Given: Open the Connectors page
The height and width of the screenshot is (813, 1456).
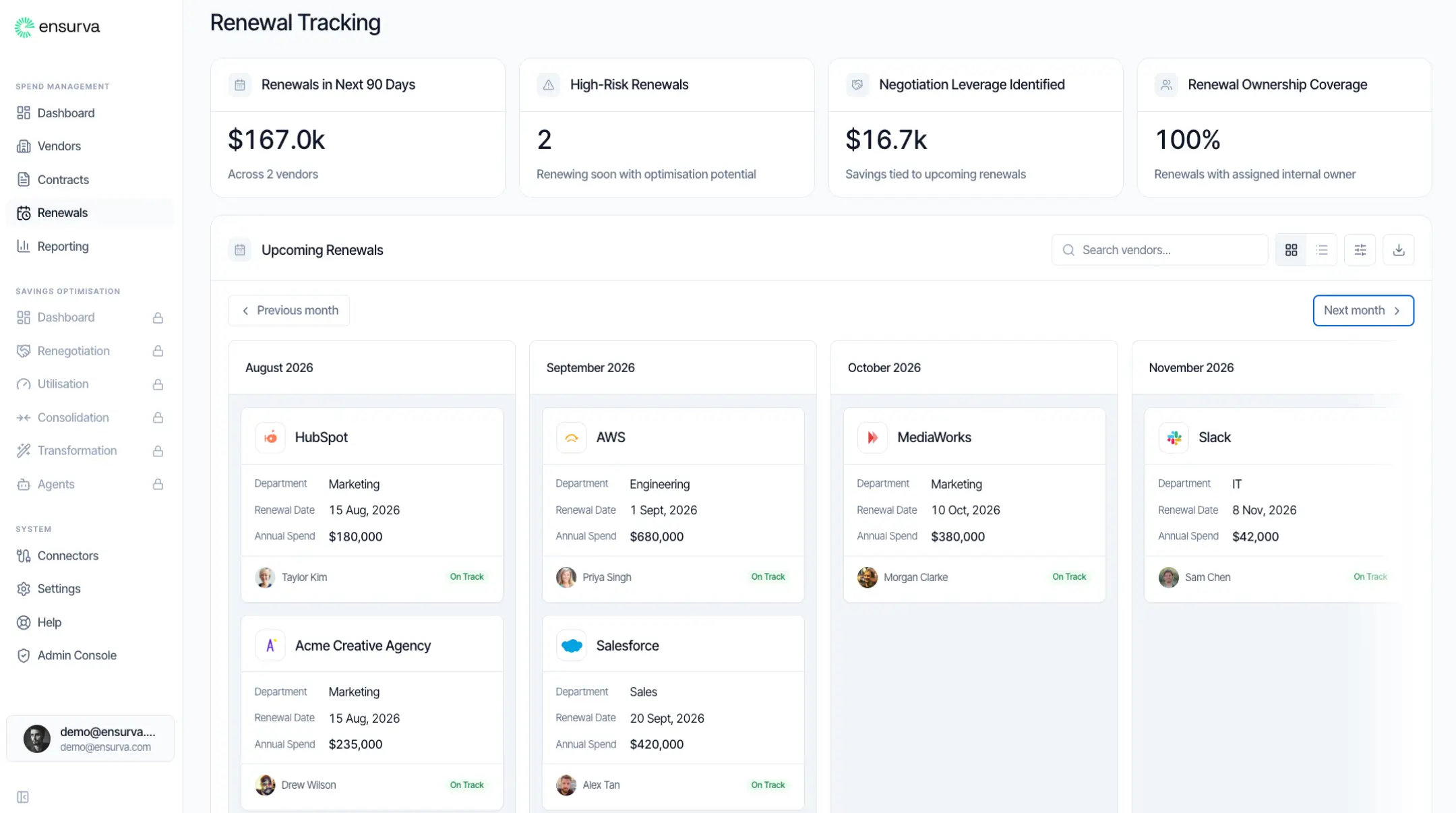Looking at the screenshot, I should [x=67, y=555].
